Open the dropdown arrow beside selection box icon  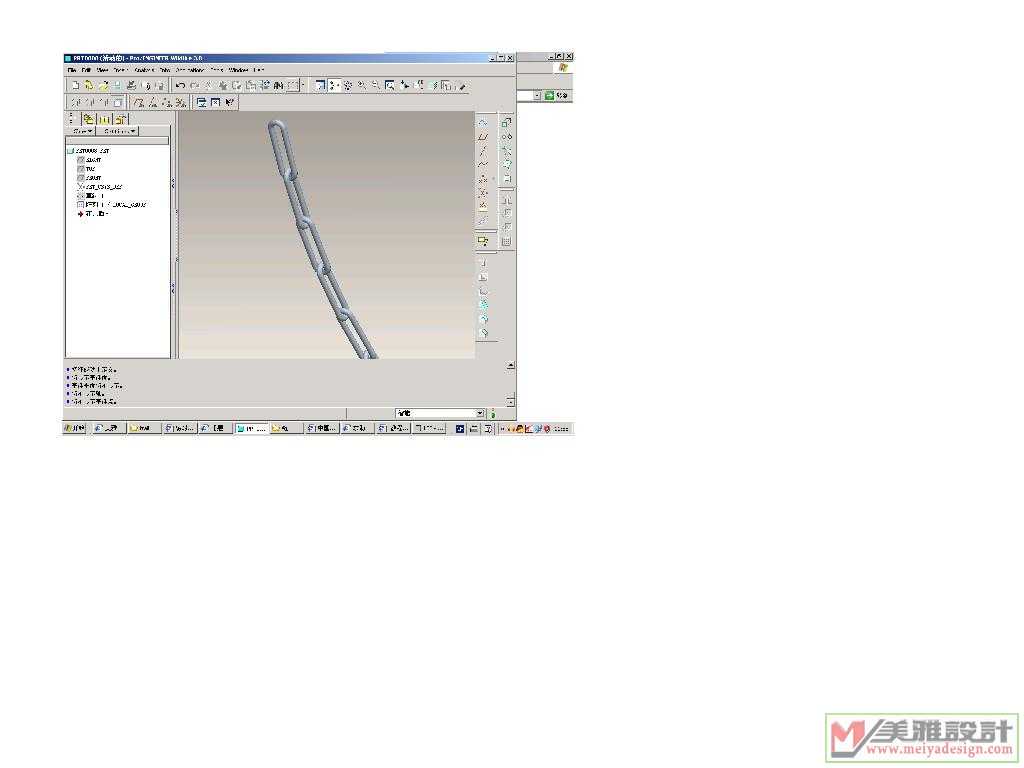coord(303,86)
